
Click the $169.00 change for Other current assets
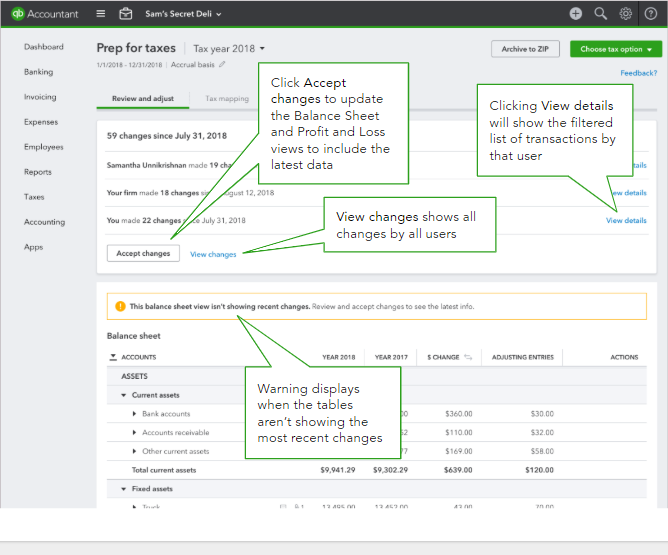click(459, 451)
